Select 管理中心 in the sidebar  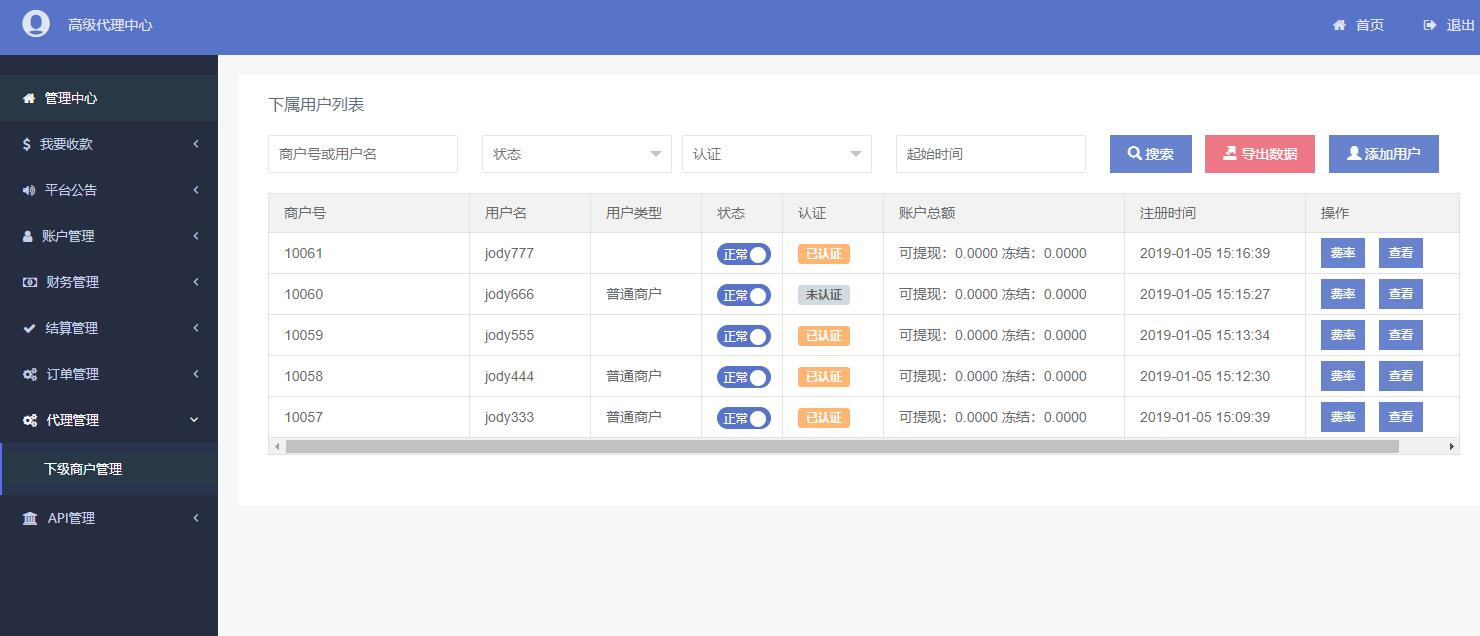click(x=71, y=98)
